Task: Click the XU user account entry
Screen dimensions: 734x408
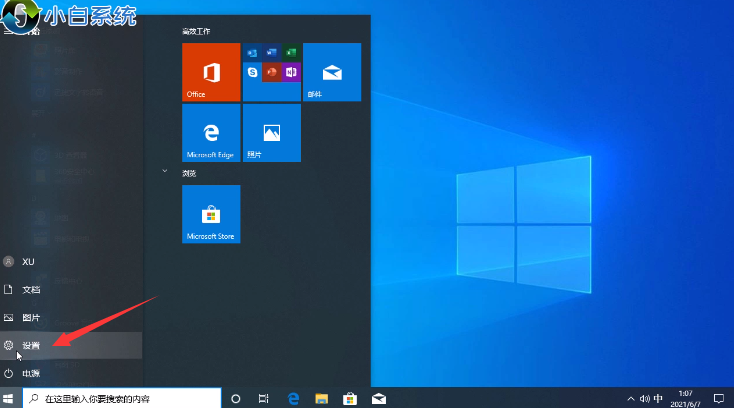Action: coord(28,261)
